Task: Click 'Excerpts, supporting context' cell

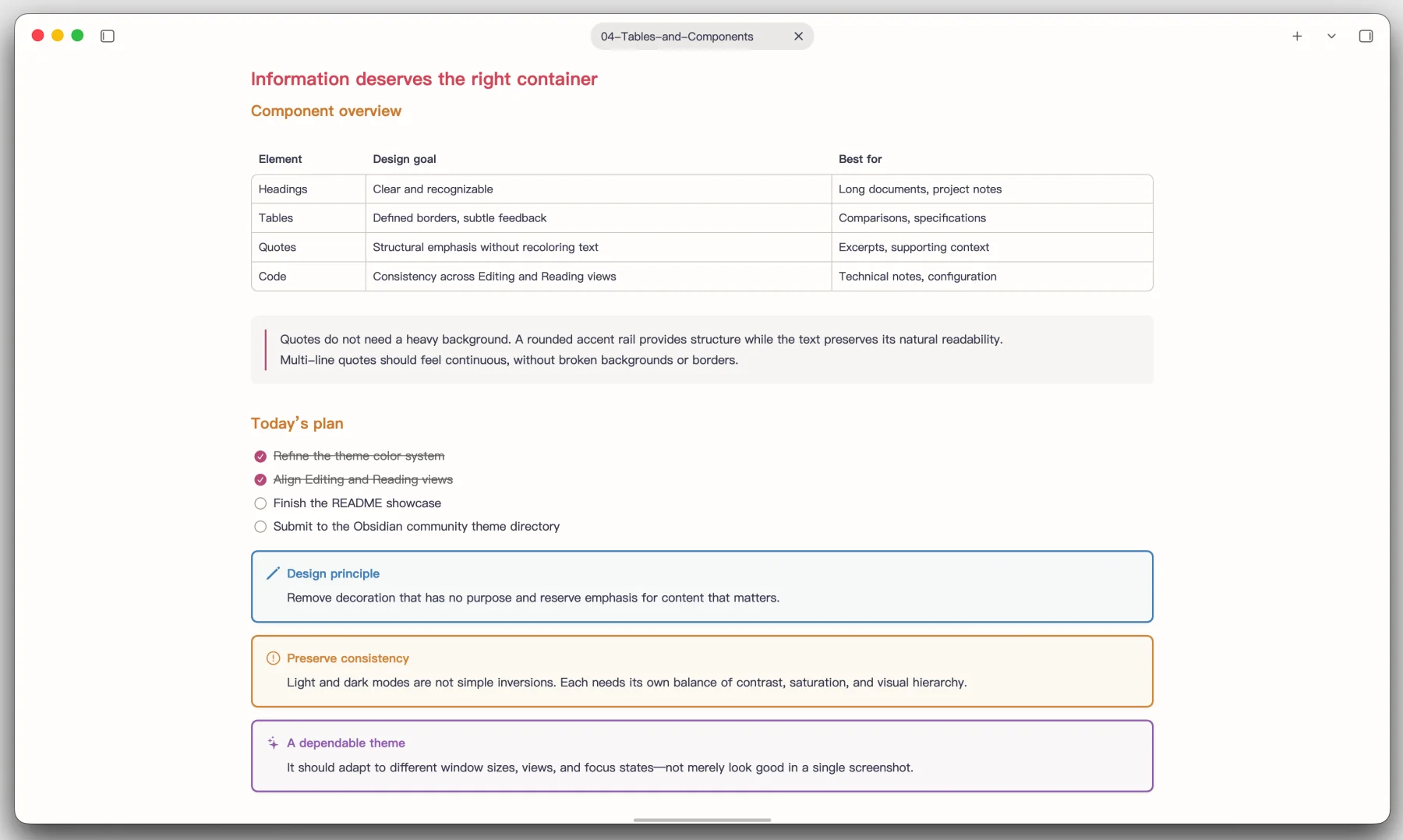Action: click(x=992, y=247)
